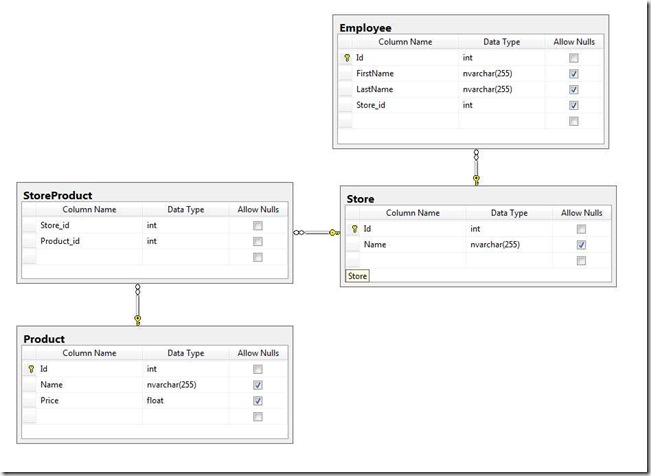
Task: Click the infinity endpoint next to StoreProduct's right edge
Action: (299, 233)
